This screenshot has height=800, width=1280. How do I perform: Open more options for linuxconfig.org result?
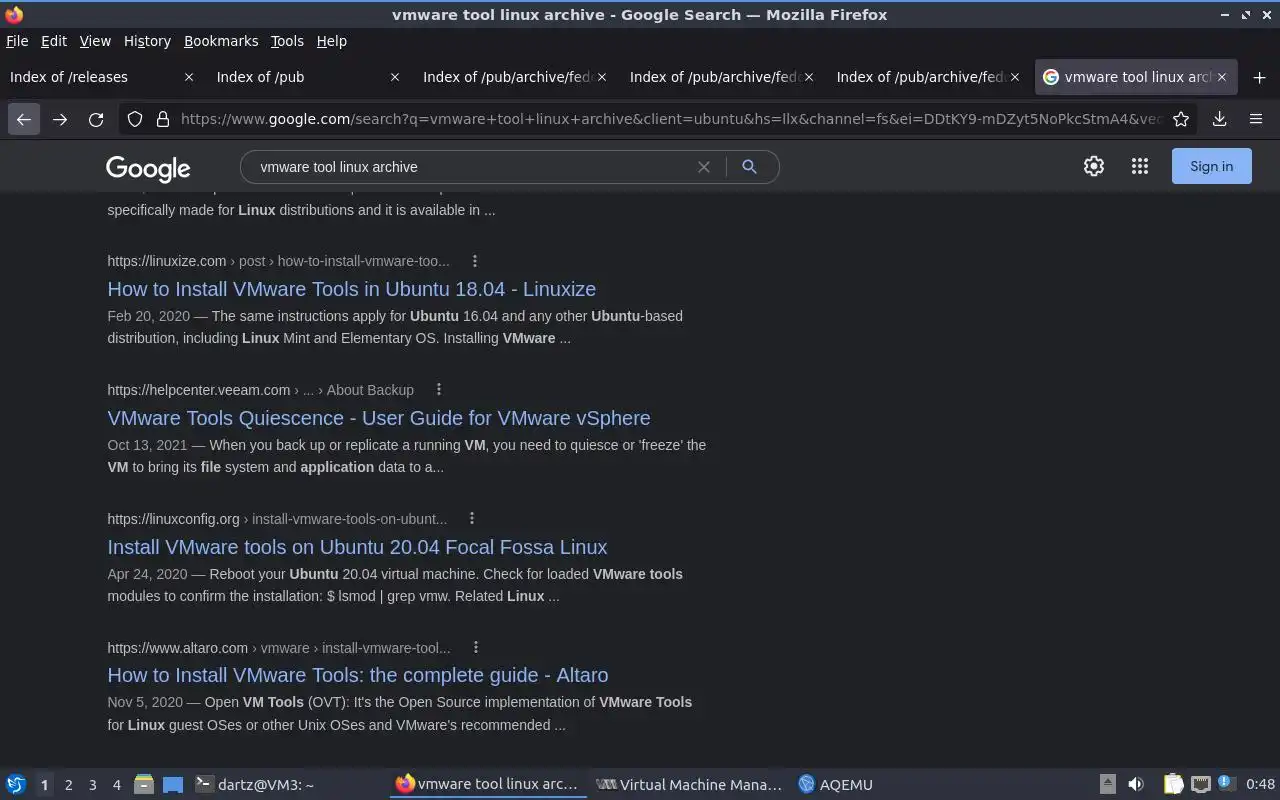(472, 518)
